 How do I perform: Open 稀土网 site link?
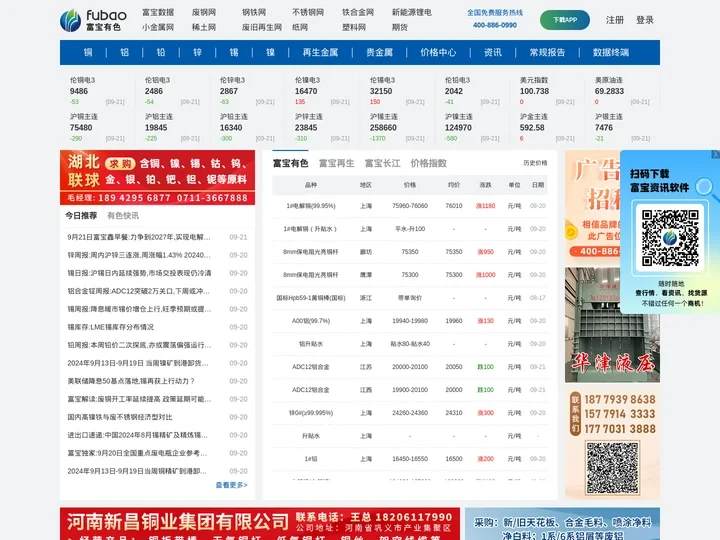204,27
